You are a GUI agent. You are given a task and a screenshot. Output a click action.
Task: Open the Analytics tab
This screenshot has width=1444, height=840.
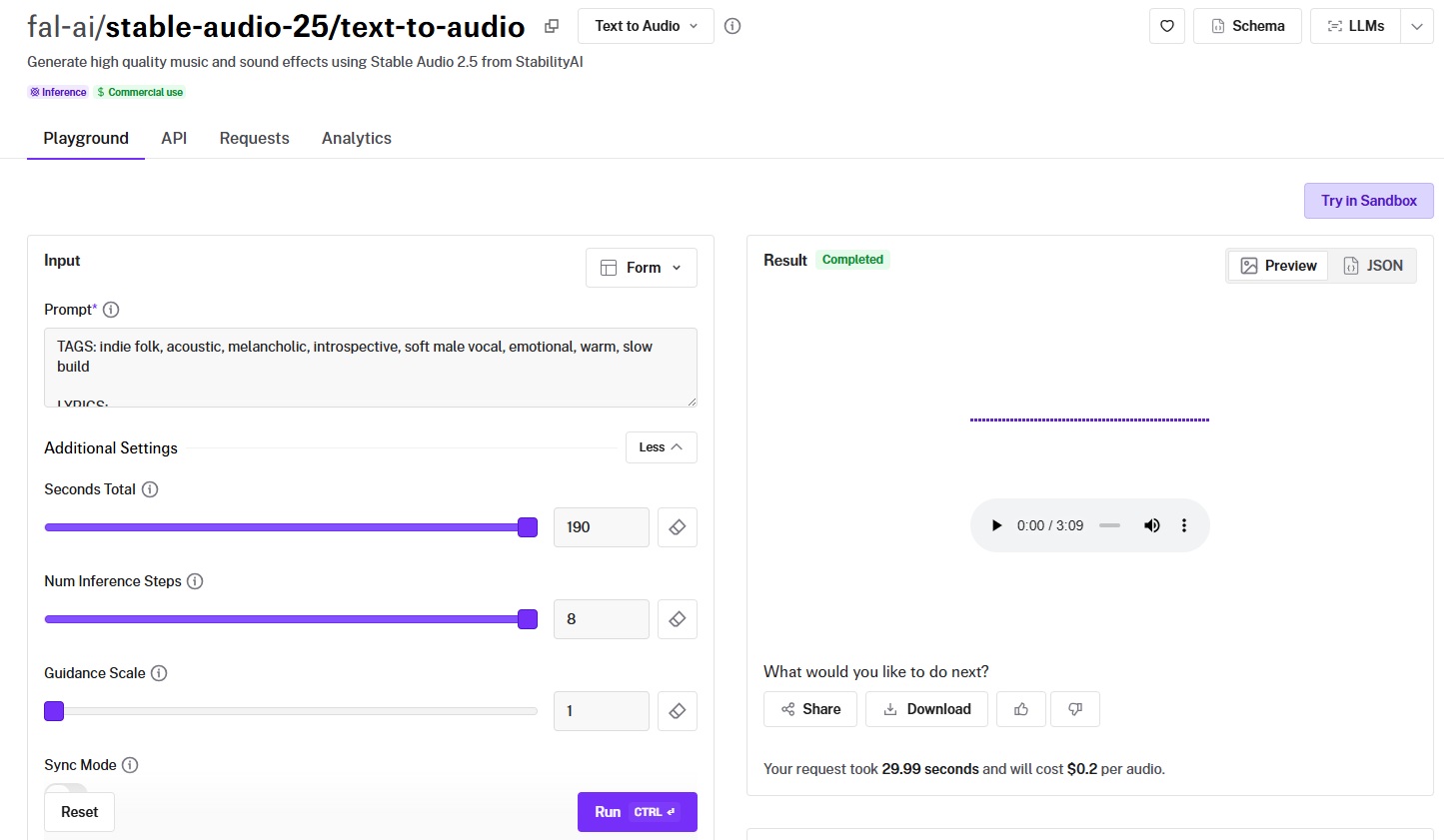pyautogui.click(x=356, y=138)
